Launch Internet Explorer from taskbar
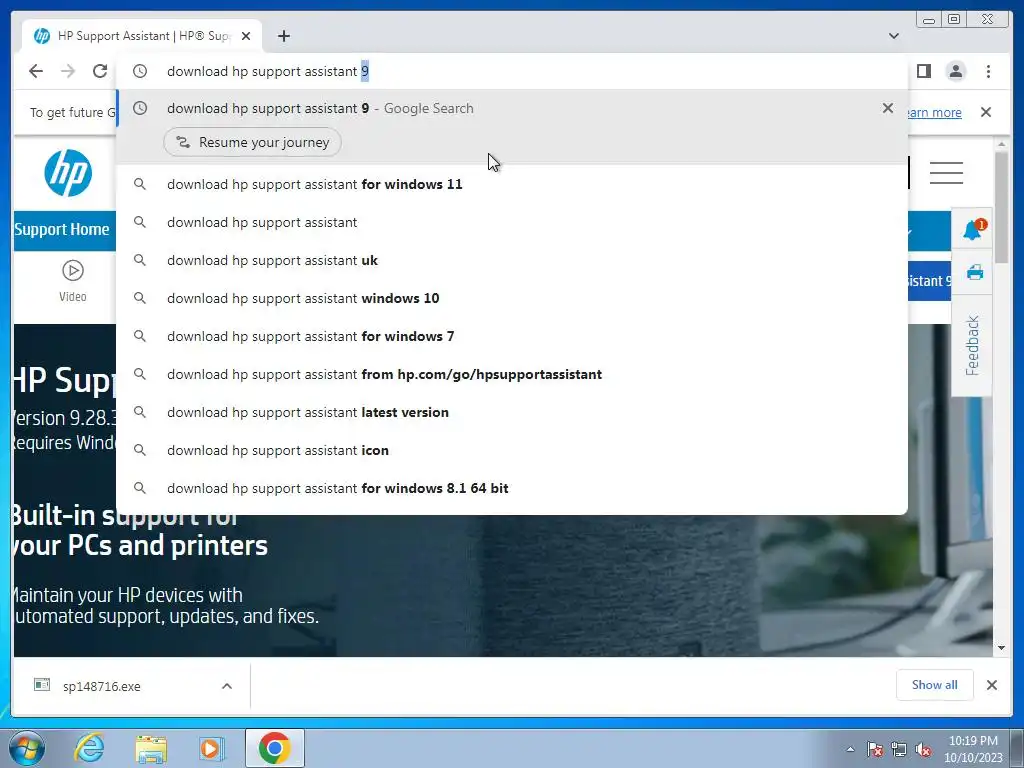The height and width of the screenshot is (768, 1024). pyautogui.click(x=89, y=748)
